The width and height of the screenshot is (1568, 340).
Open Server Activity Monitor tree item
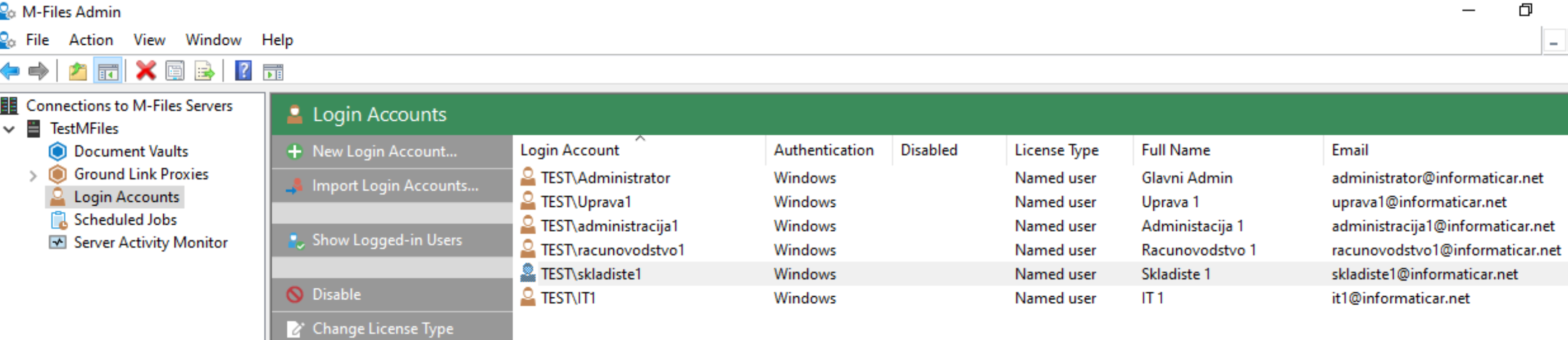(x=150, y=242)
